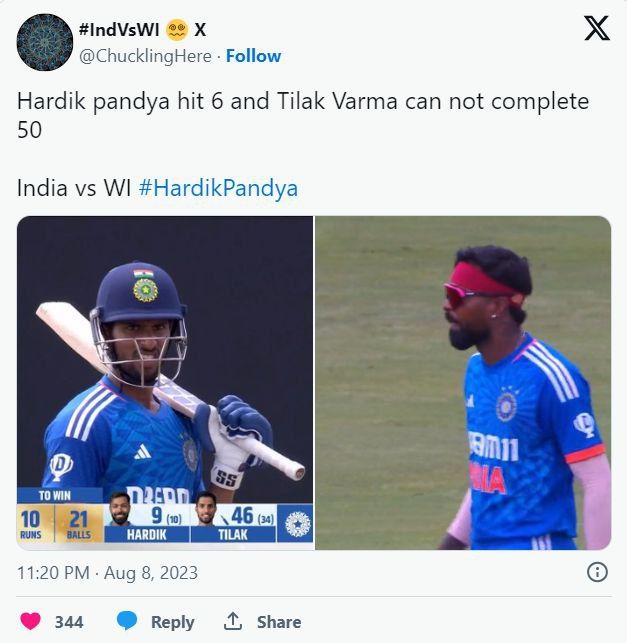Open the #HardikPandya hashtag link

tap(218, 188)
